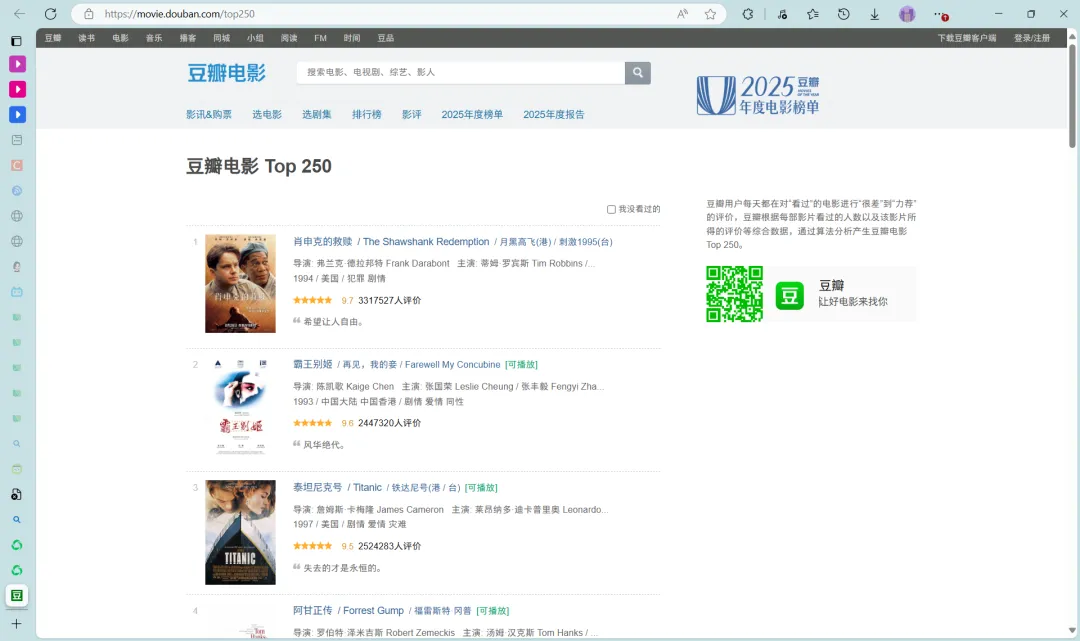Click 可播放 next to Farewell My Concubine
1080x641 pixels.
[x=521, y=365]
